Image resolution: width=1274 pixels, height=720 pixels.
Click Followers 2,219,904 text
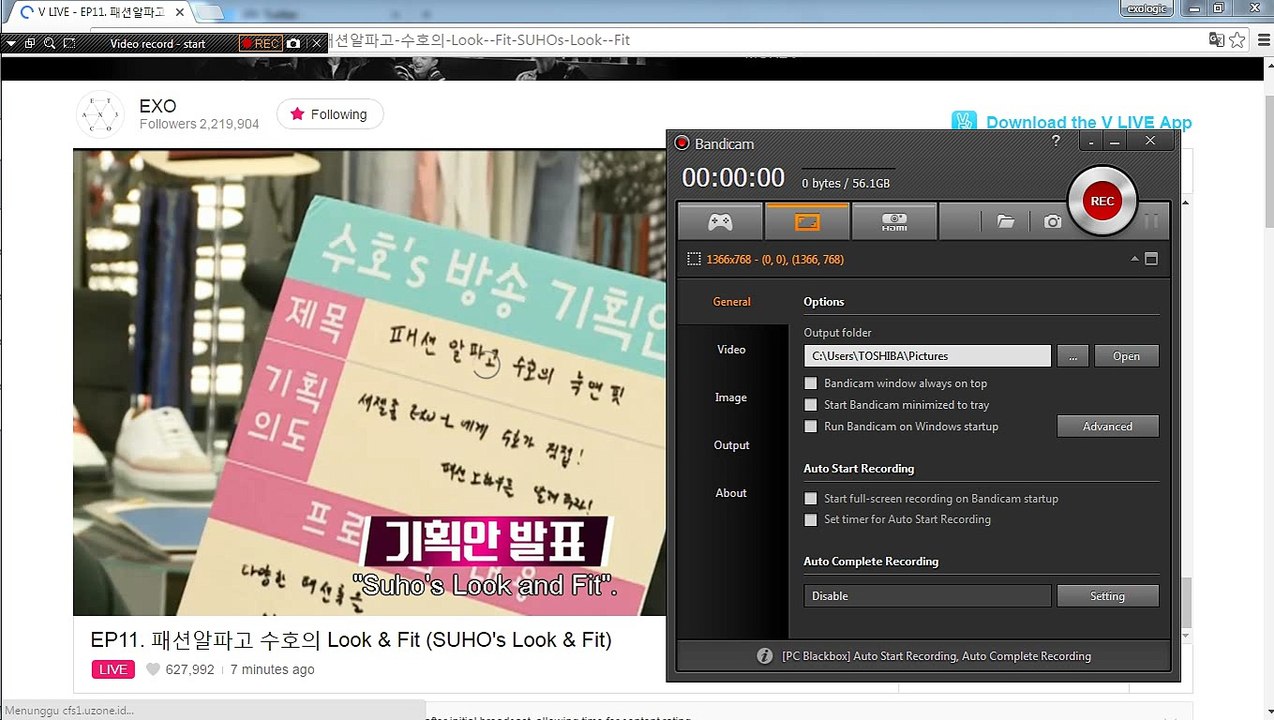[x=199, y=124]
